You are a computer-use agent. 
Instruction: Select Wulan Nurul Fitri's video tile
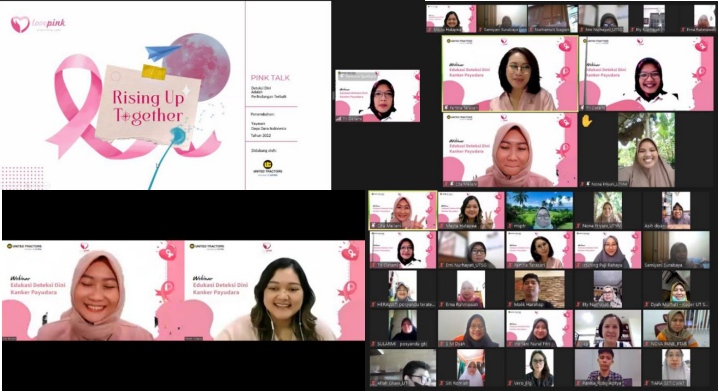[539, 328]
